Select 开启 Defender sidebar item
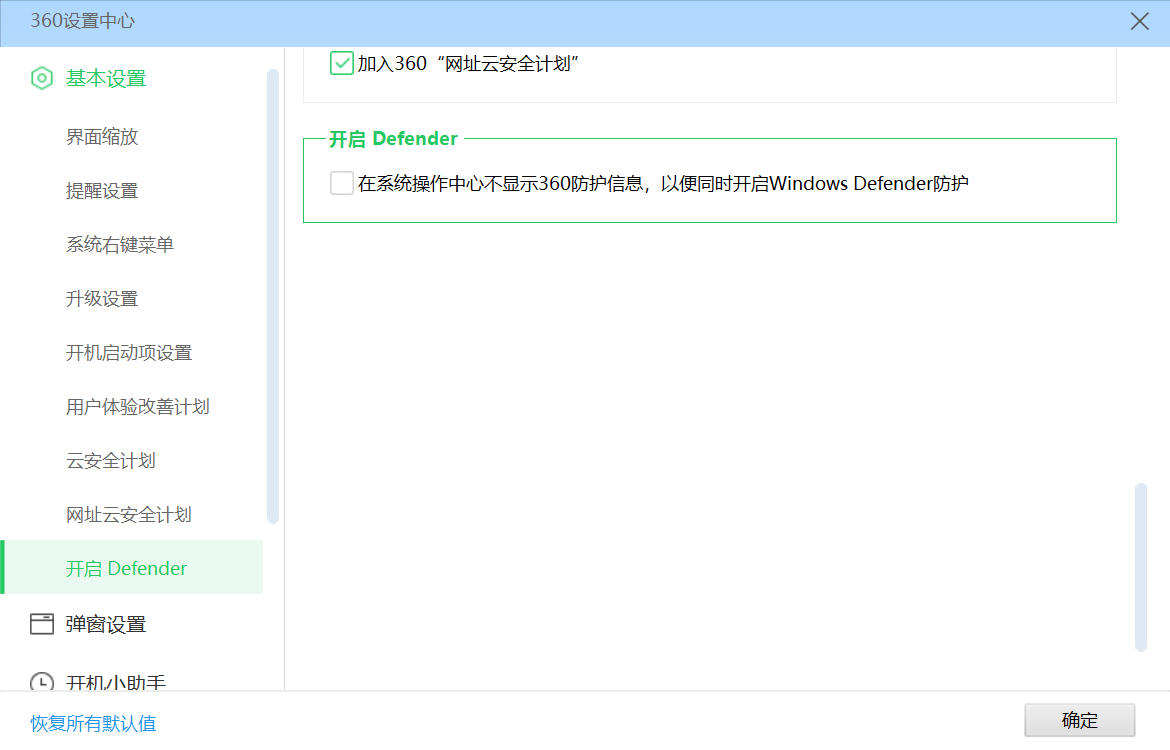Image resolution: width=1170 pixels, height=750 pixels. (133, 568)
